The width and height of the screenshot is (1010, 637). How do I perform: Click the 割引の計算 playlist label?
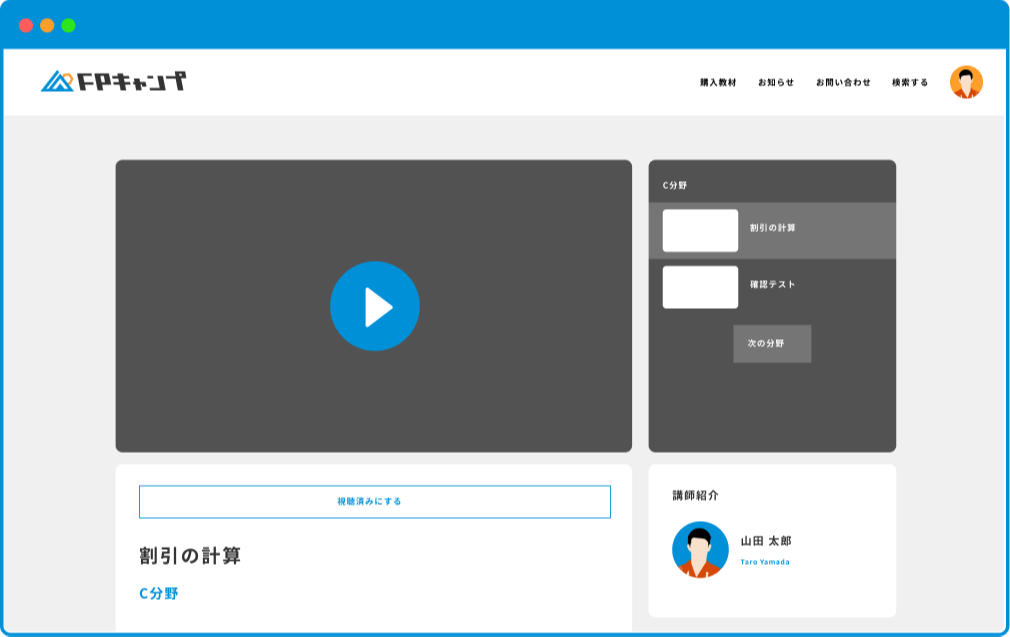772,228
